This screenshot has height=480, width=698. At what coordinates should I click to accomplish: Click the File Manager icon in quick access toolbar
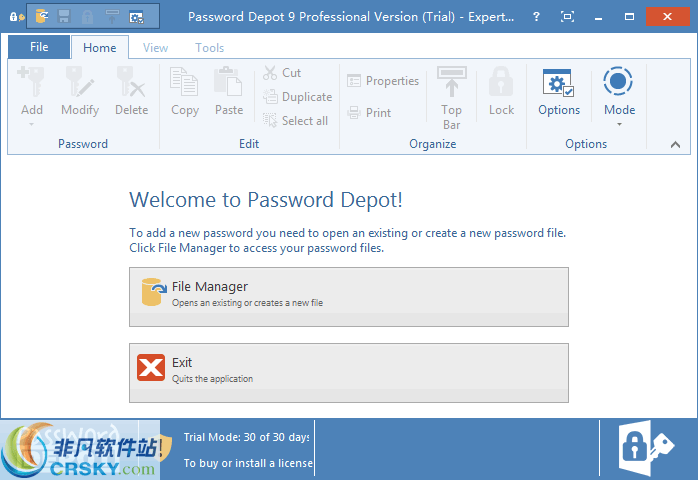tap(41, 16)
